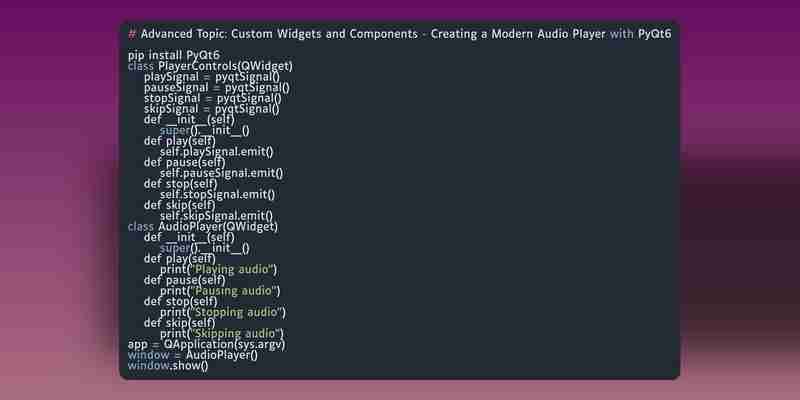
Task: Click "super().__init__()" in PlayerControls class
Action: (205, 131)
